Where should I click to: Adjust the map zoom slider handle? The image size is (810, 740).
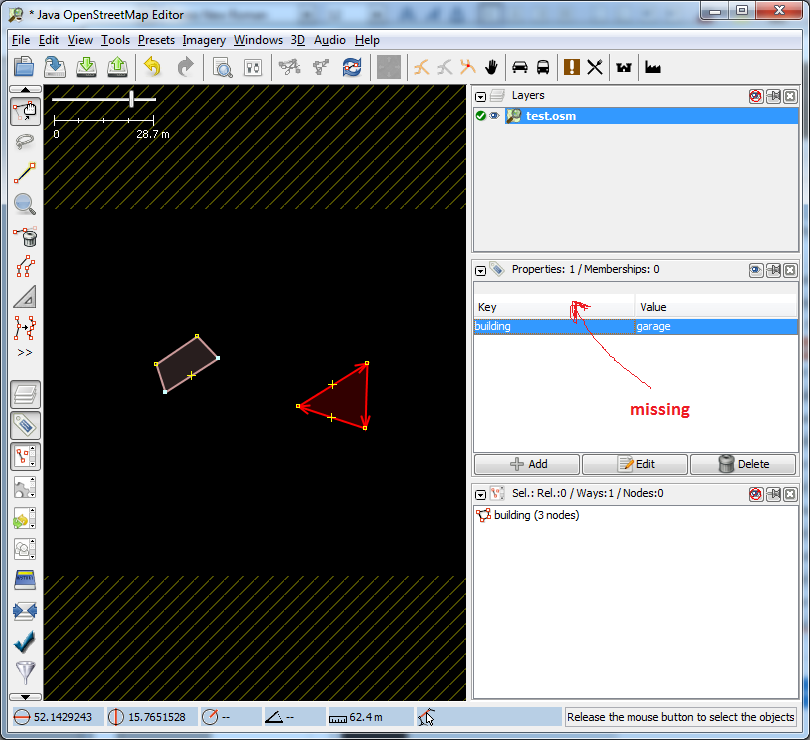[x=132, y=99]
